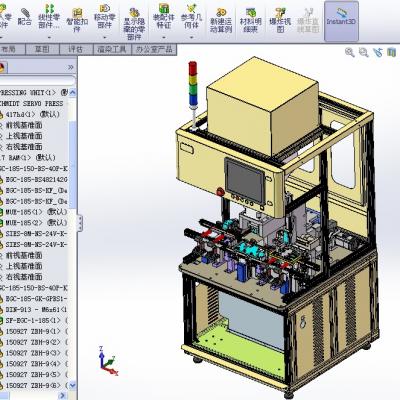Click the Zoom to Fit magnifier icon
The image size is (400, 400).
click(x=350, y=52)
